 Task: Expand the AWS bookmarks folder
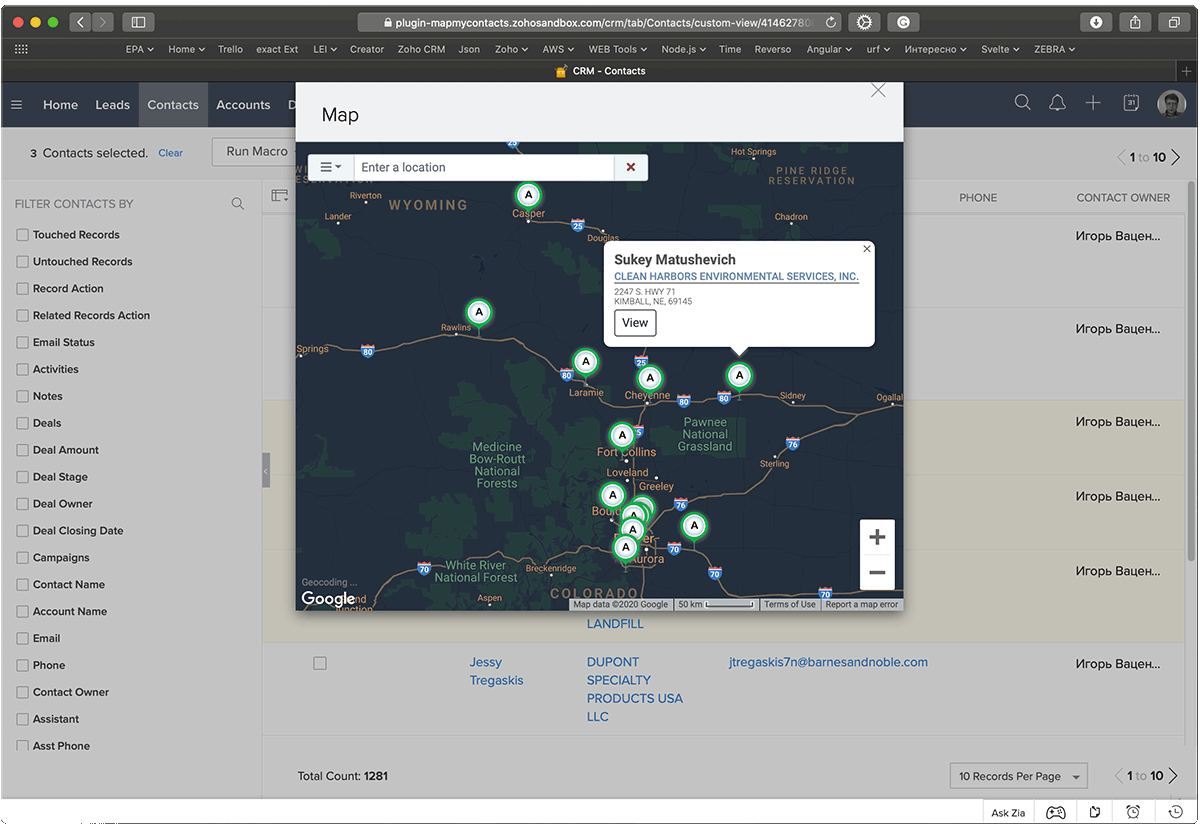click(557, 49)
